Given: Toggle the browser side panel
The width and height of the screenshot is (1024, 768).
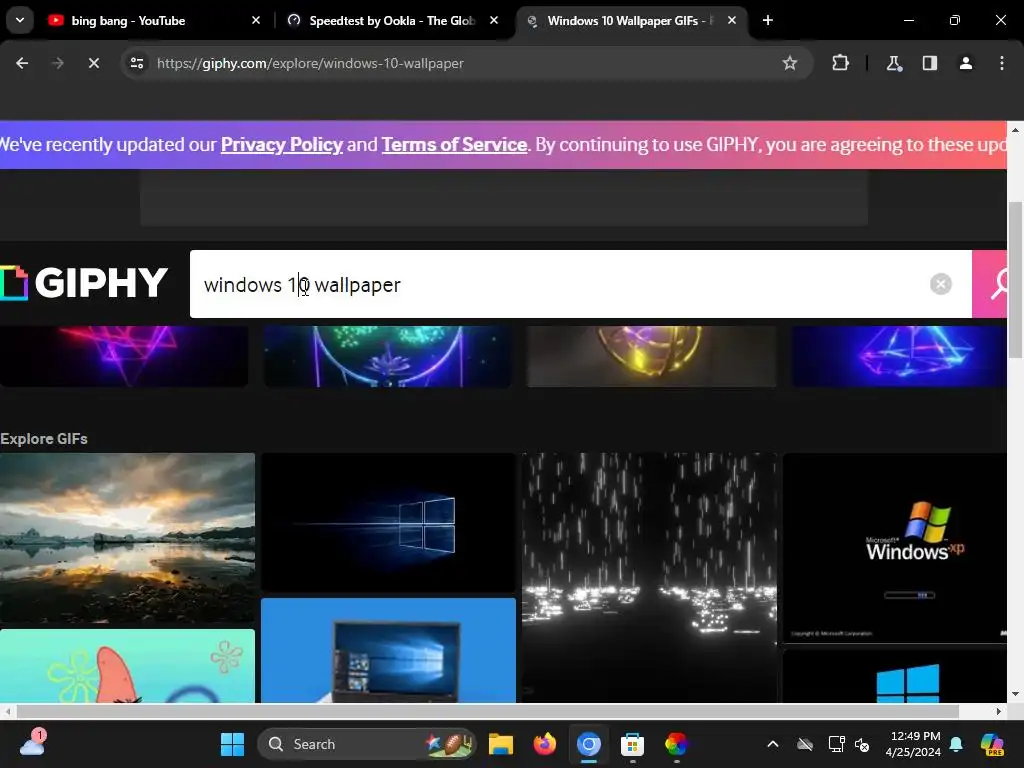Looking at the screenshot, I should click(x=930, y=63).
